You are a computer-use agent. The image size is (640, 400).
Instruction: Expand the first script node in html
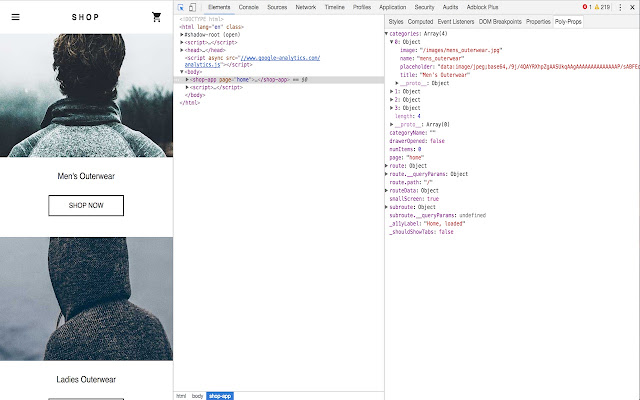(182, 42)
